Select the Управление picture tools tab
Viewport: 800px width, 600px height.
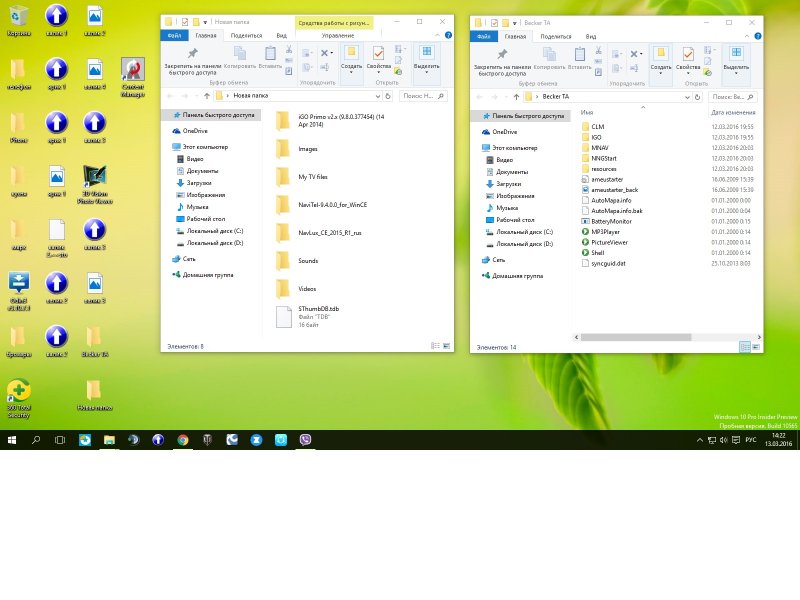pos(336,35)
